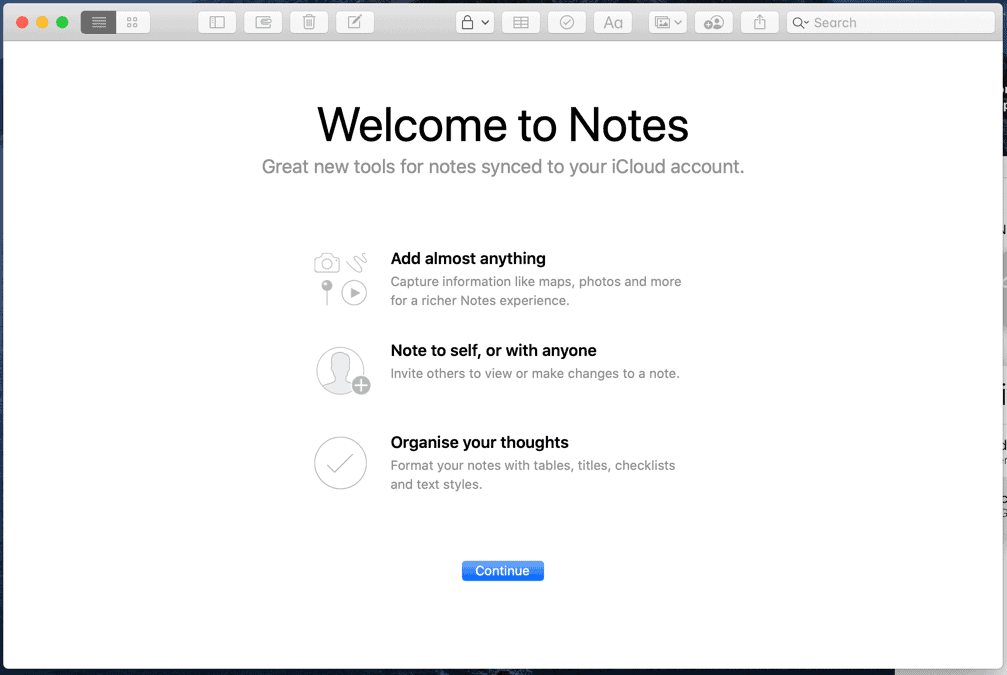The image size is (1007, 675).
Task: Add a checklist with checkmark icon
Action: pyautogui.click(x=567, y=22)
